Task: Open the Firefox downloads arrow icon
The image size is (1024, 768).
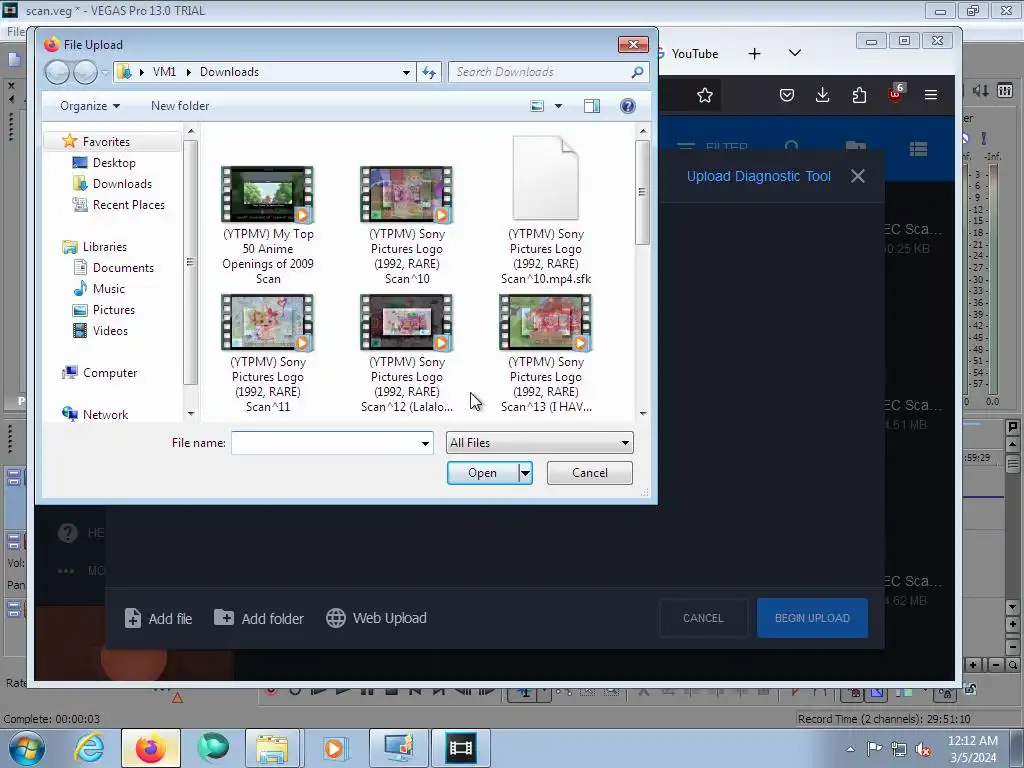Action: [823, 95]
